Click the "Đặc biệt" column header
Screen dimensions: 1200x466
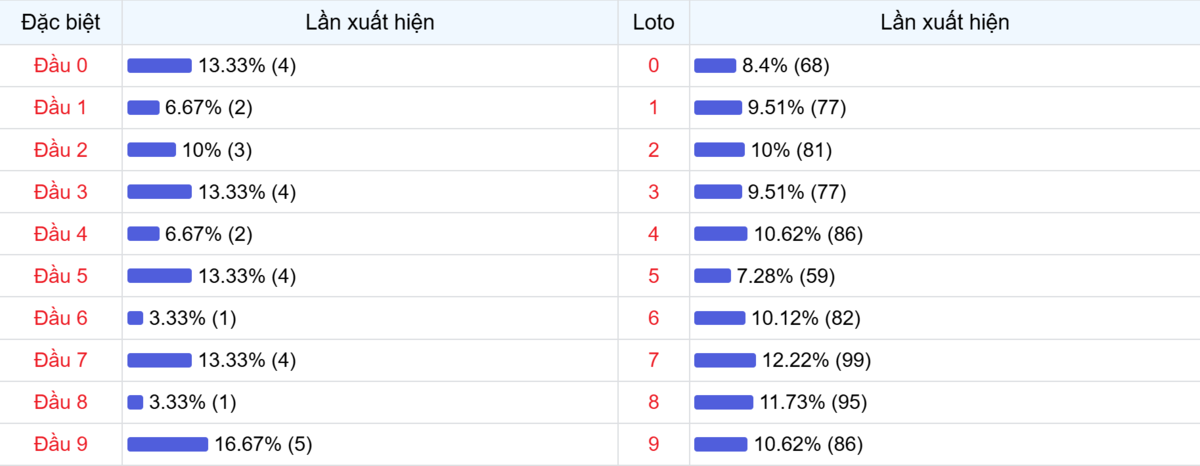click(61, 22)
